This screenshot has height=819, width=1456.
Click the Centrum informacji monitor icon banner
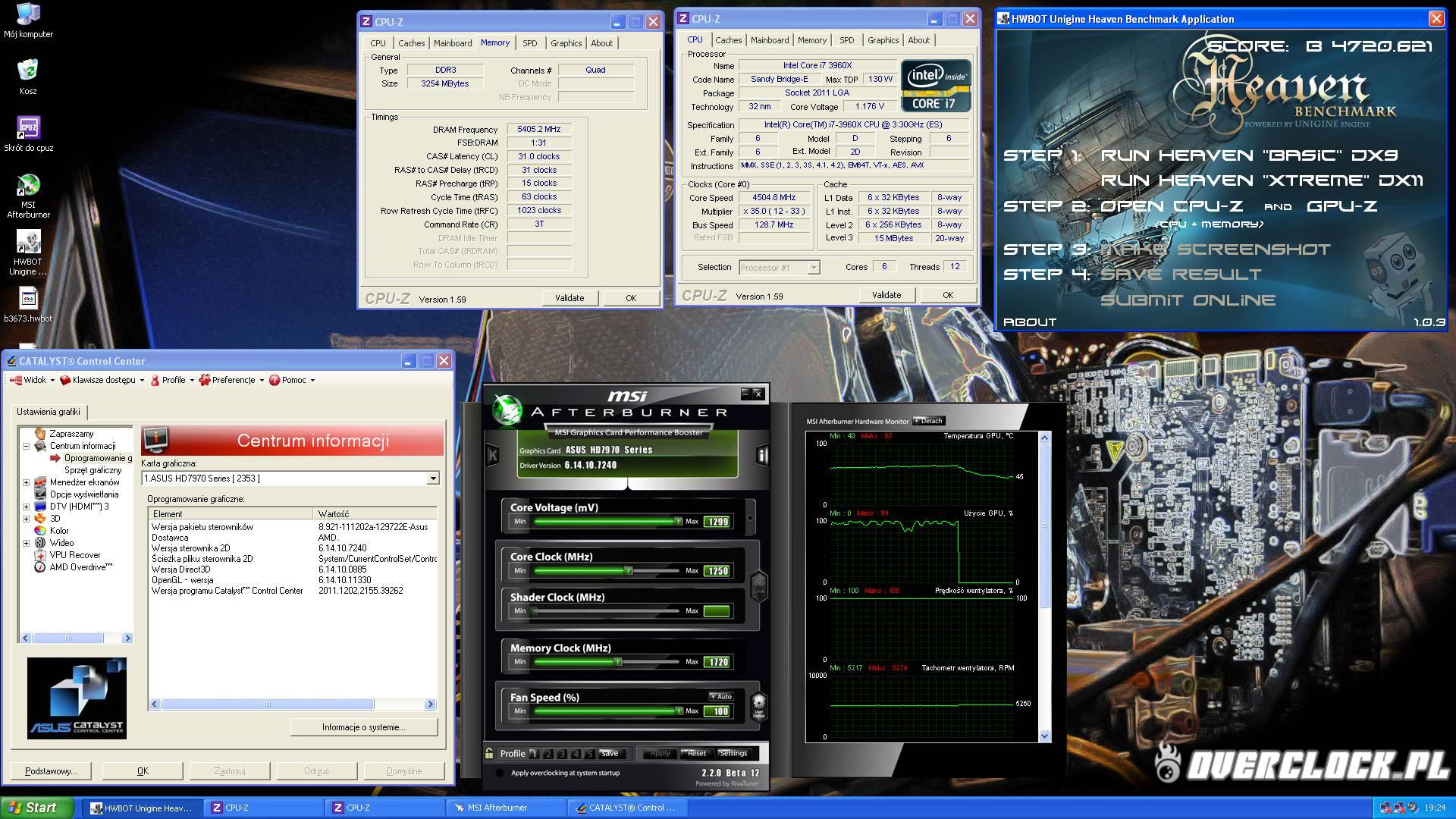(156, 440)
